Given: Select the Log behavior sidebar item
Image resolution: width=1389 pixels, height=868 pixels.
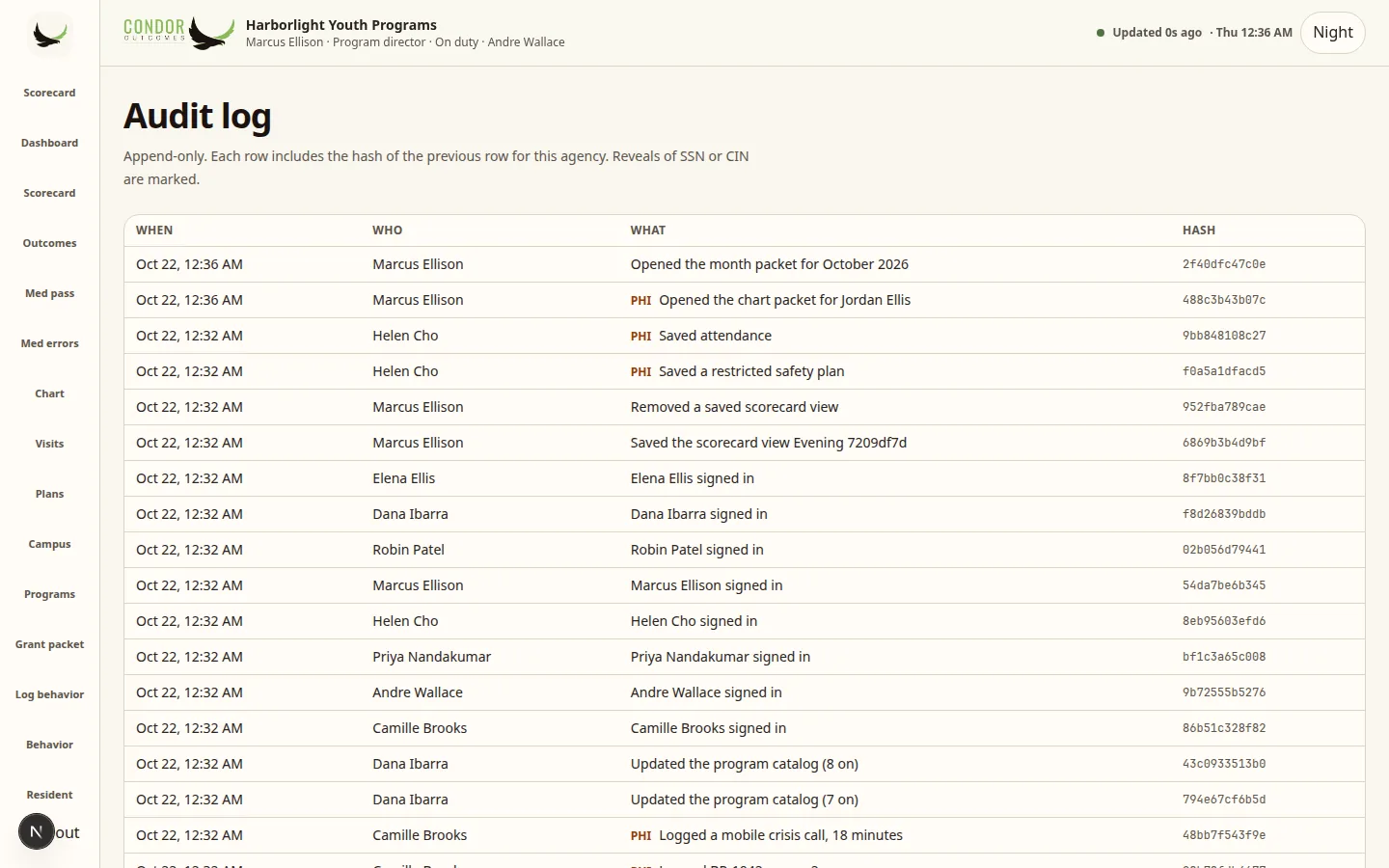Looking at the screenshot, I should tap(49, 694).
